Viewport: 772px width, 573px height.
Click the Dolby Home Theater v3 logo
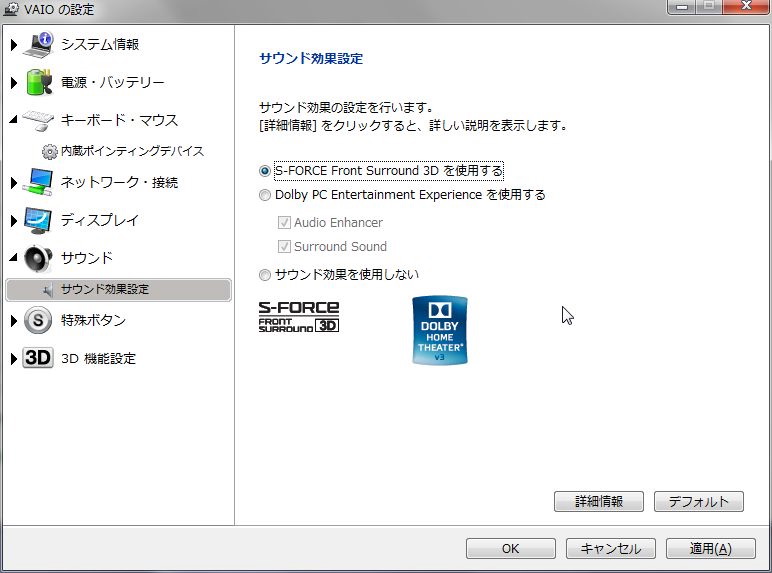pyautogui.click(x=440, y=330)
